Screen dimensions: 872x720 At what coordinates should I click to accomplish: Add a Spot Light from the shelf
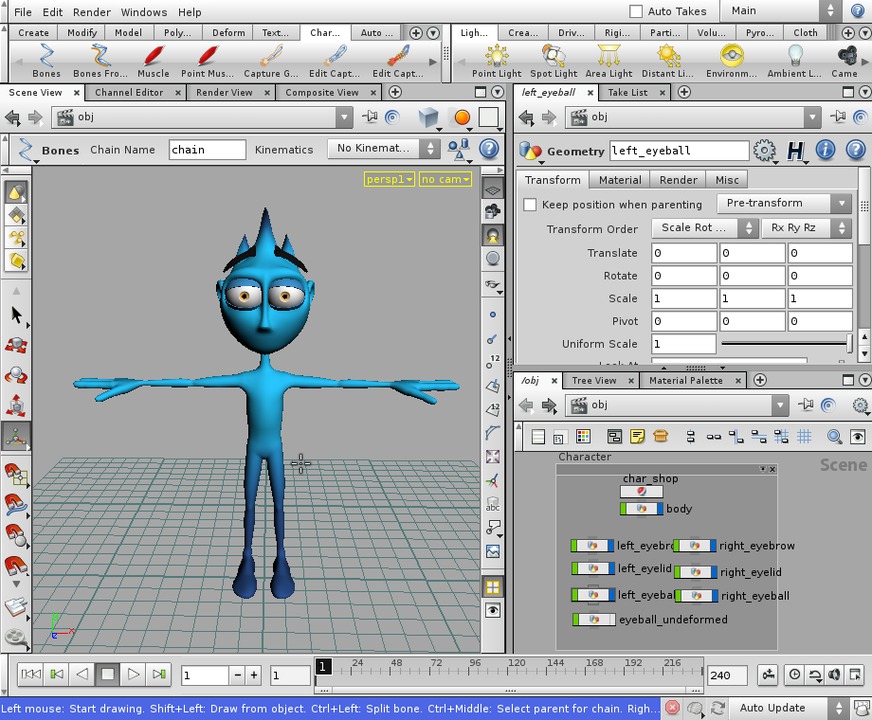tap(551, 60)
